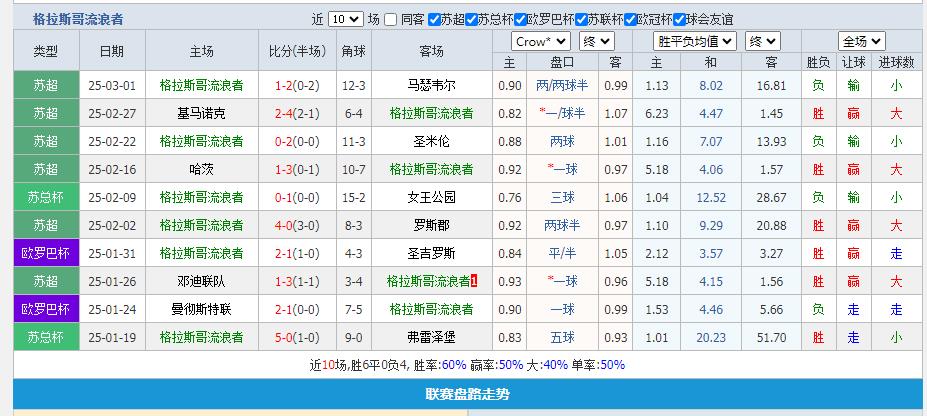The height and width of the screenshot is (416, 927).
Task: Expand the Crow* bookmaker dropdown
Action: click(x=540, y=41)
